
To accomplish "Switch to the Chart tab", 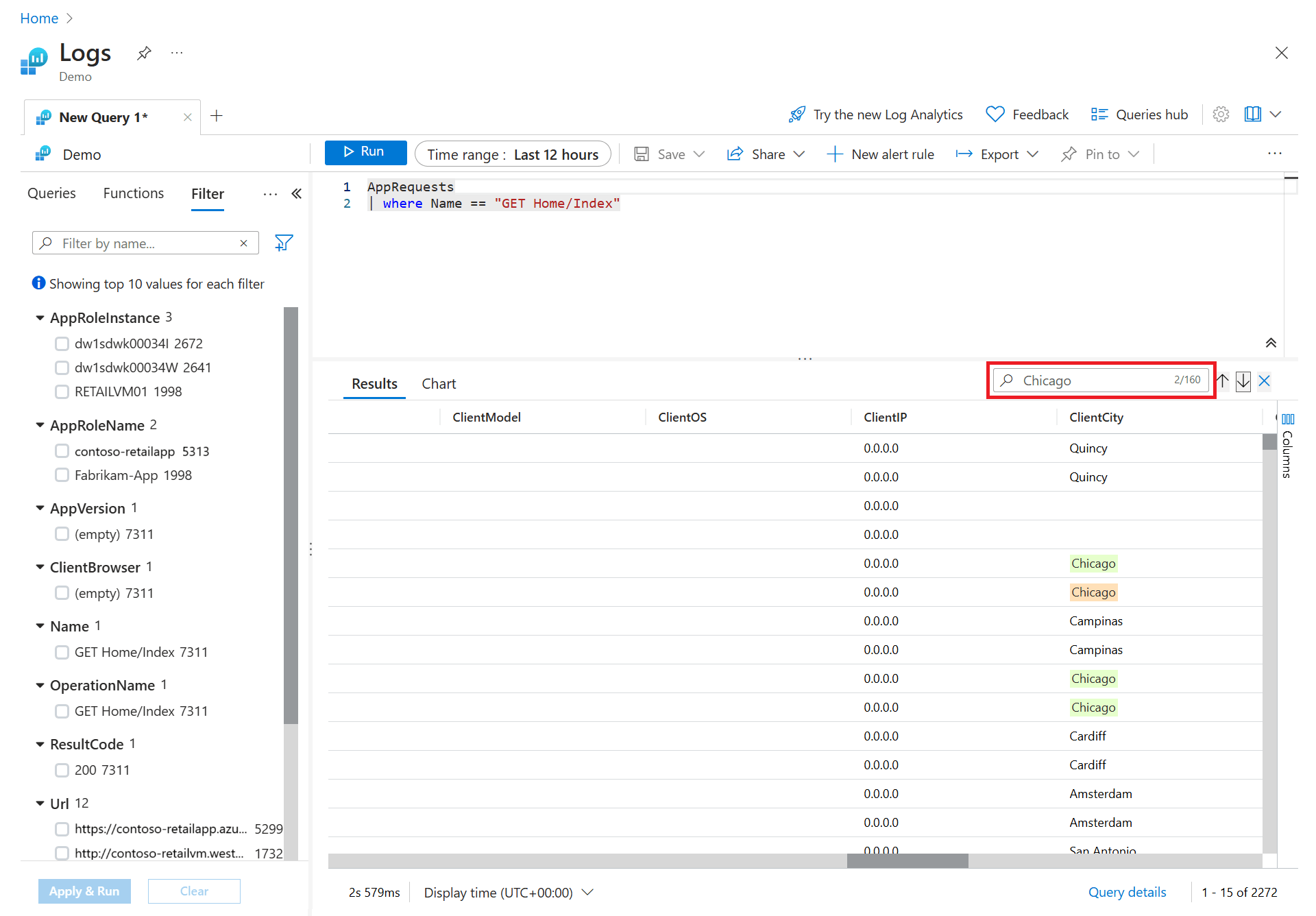I will [439, 384].
